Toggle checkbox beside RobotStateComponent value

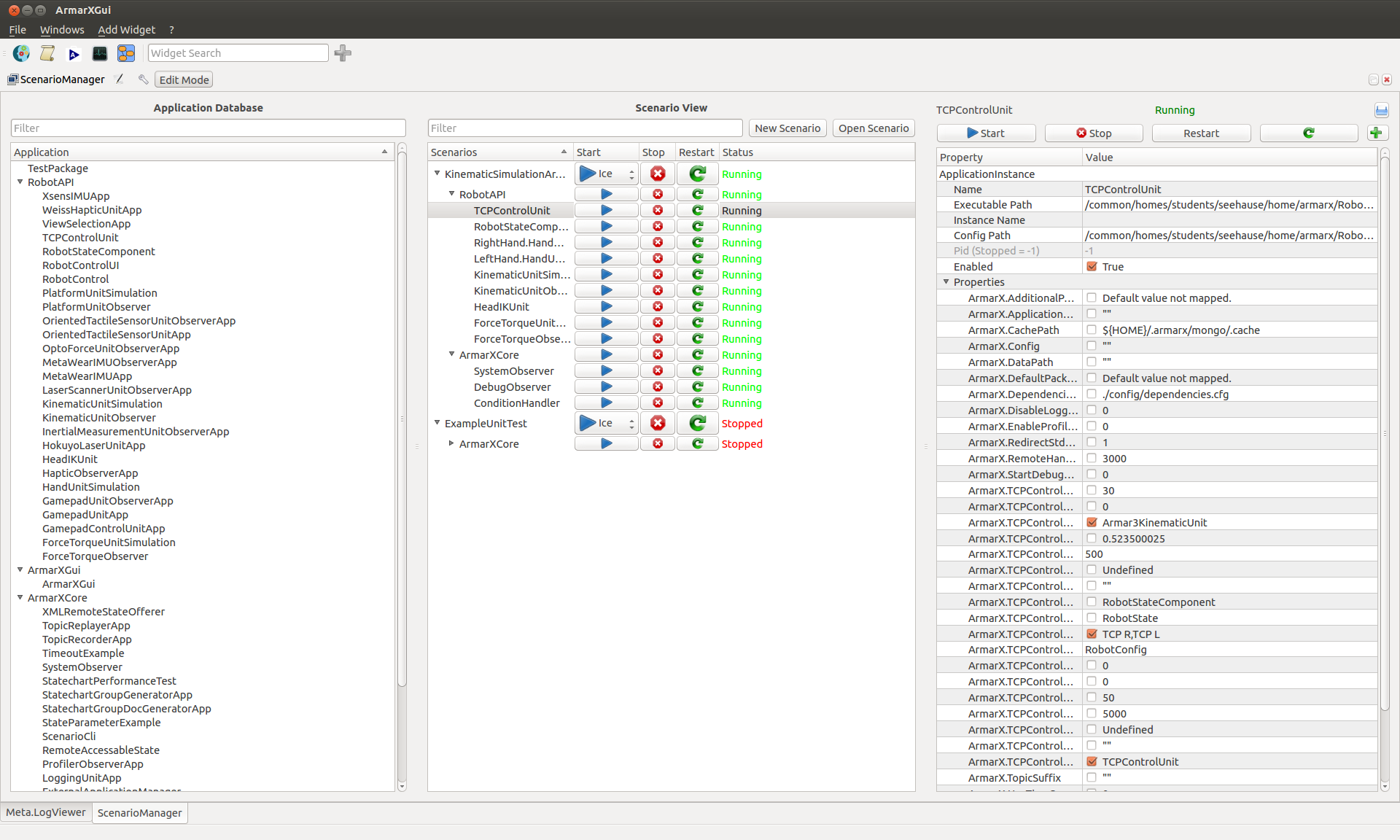click(1092, 602)
